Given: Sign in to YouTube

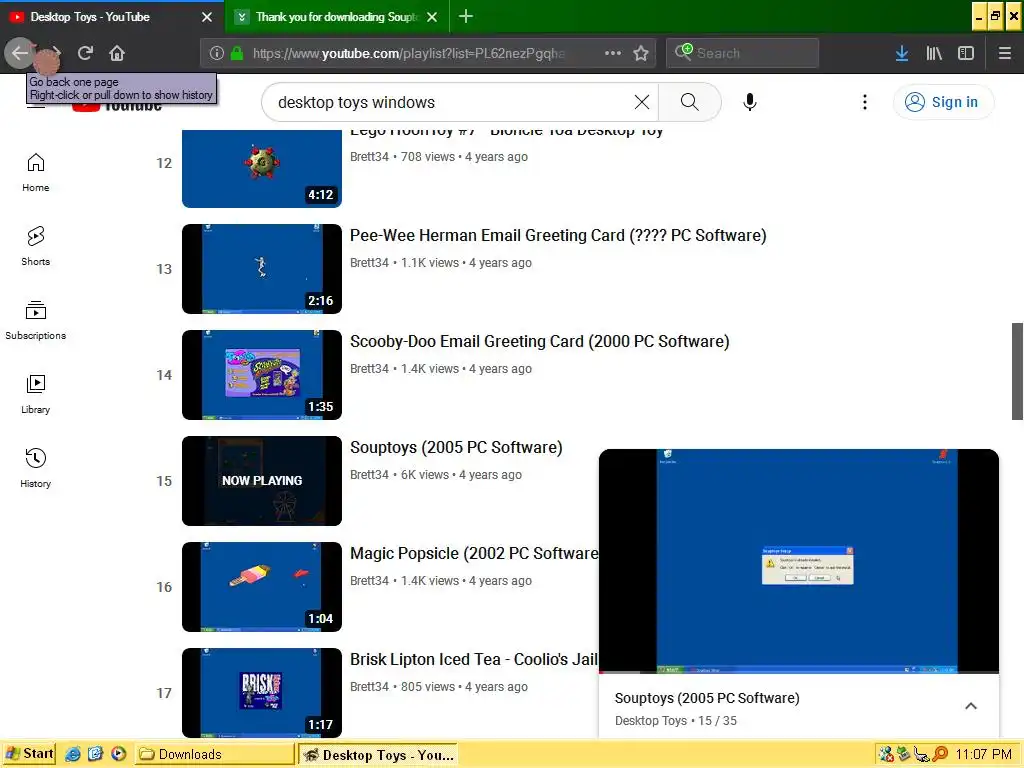Looking at the screenshot, I should click(x=942, y=102).
